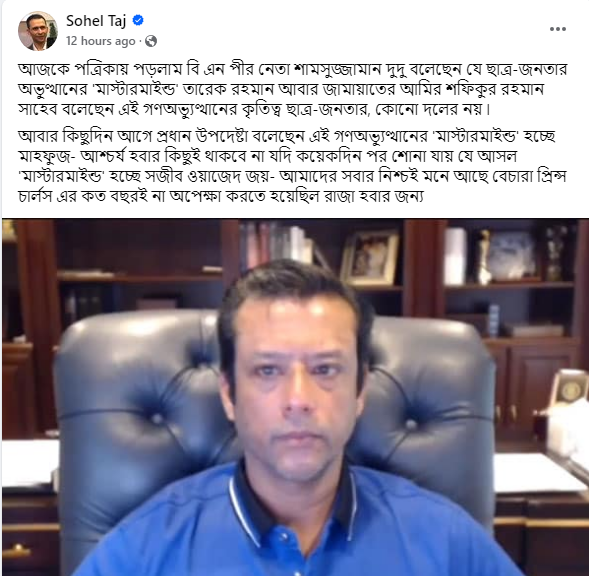
Task: Click the first paragraph of the post text
Action: 293,89
